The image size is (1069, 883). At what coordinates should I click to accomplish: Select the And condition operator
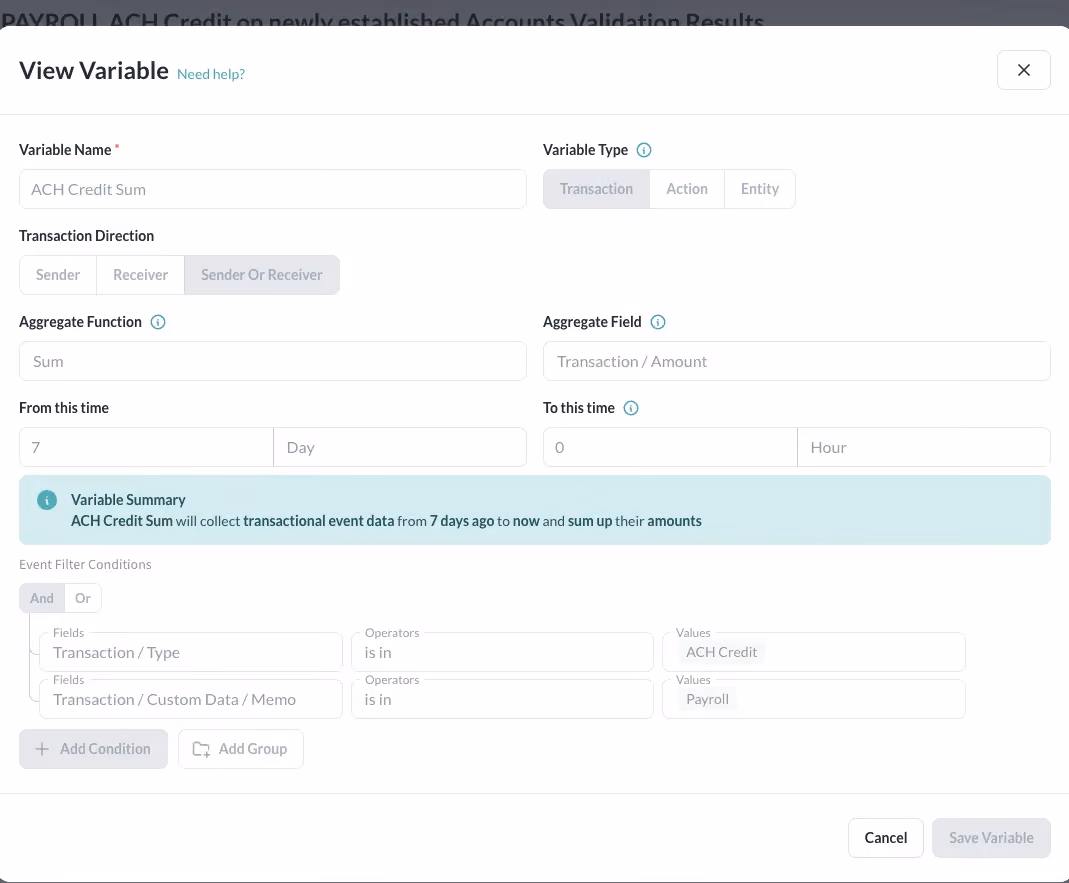point(42,598)
